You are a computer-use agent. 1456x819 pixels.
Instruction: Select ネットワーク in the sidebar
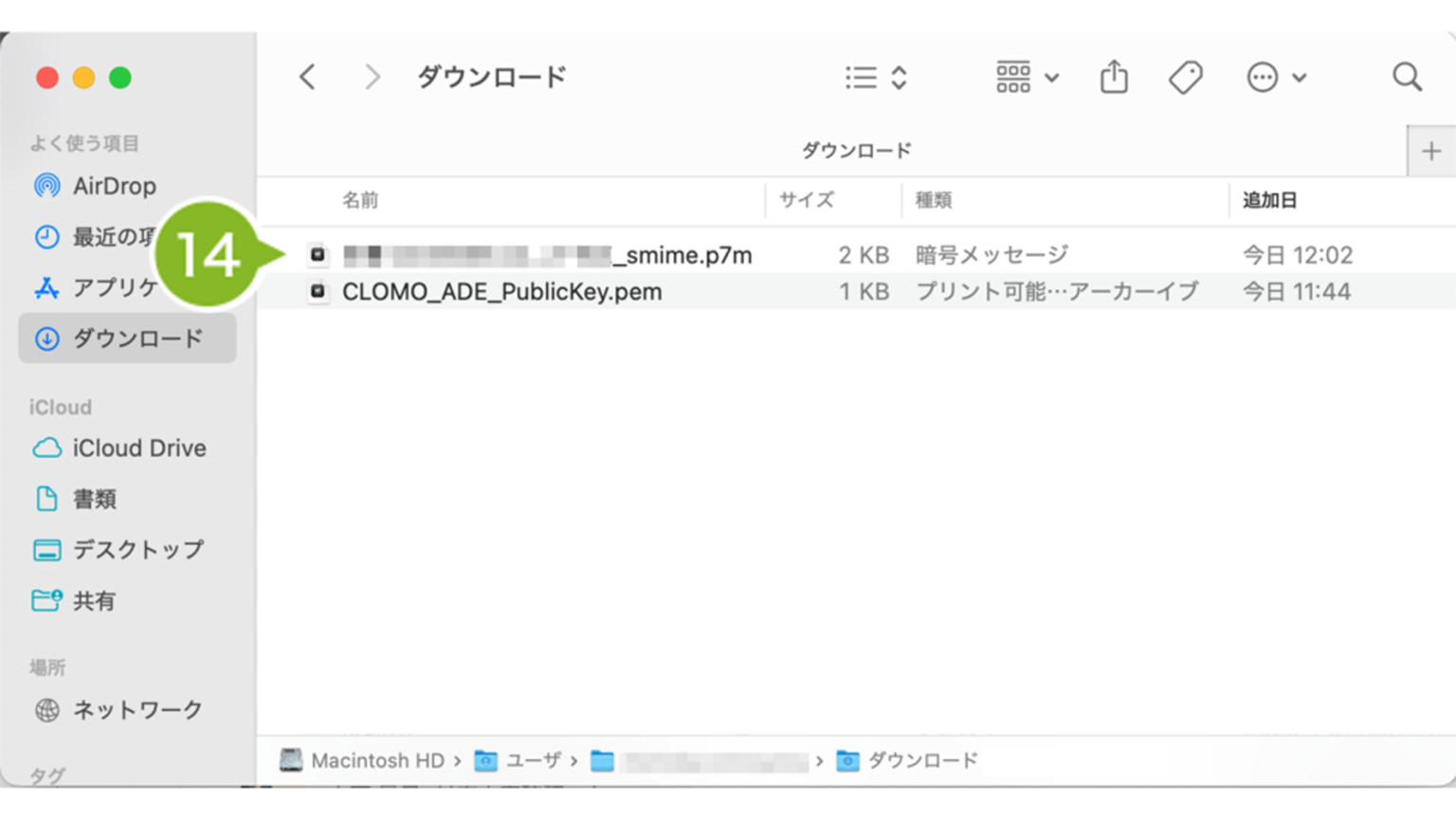pyautogui.click(x=137, y=710)
